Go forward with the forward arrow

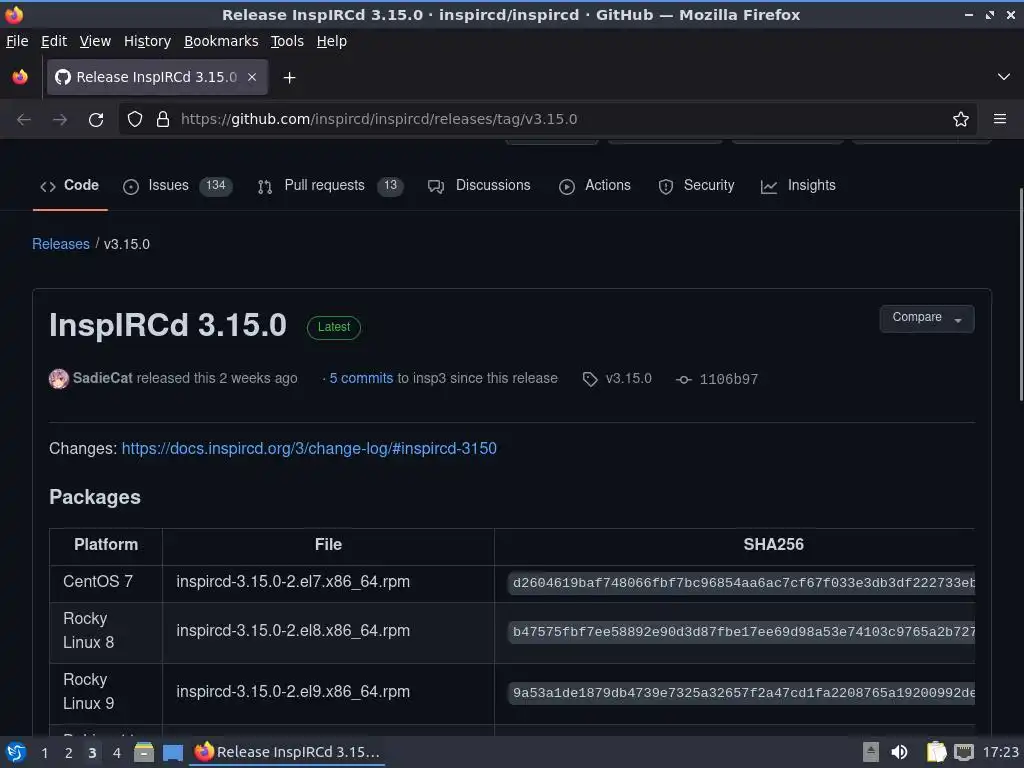(60, 120)
